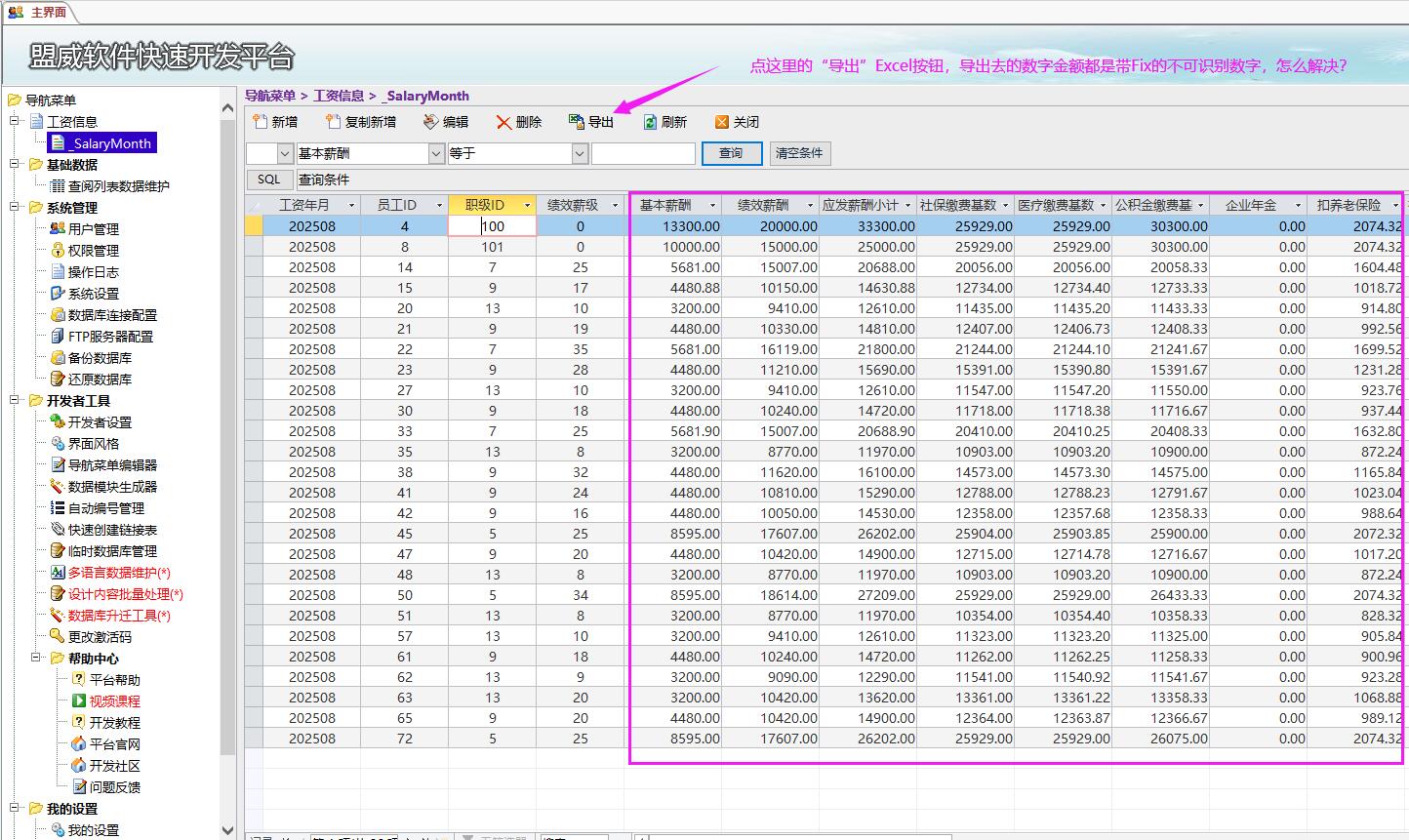Click the 查询 button
The image size is (1409, 840).
point(731,153)
